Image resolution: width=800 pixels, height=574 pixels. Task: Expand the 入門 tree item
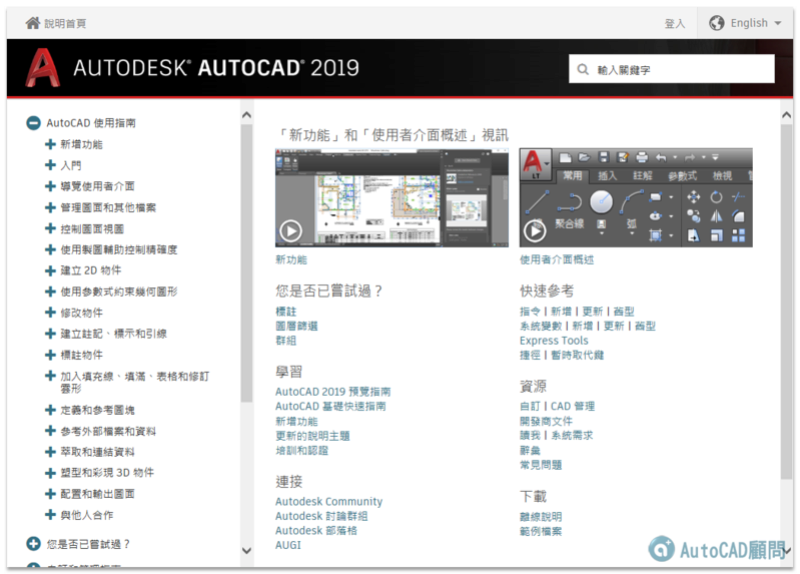[50, 165]
